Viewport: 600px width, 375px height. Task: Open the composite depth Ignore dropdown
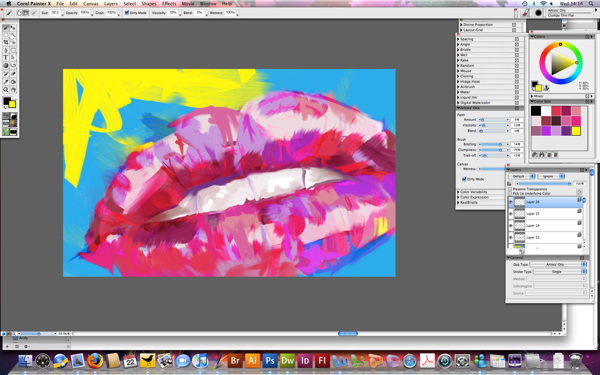click(x=551, y=176)
